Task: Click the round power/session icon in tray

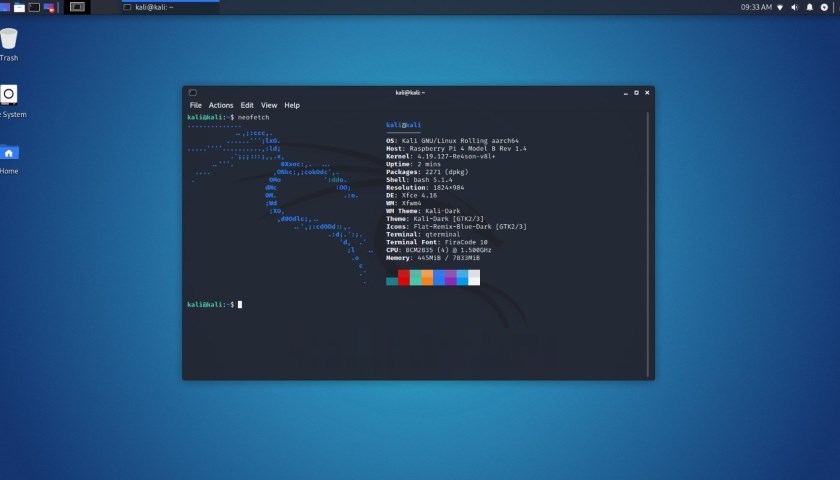Action: pyautogui.click(x=824, y=8)
